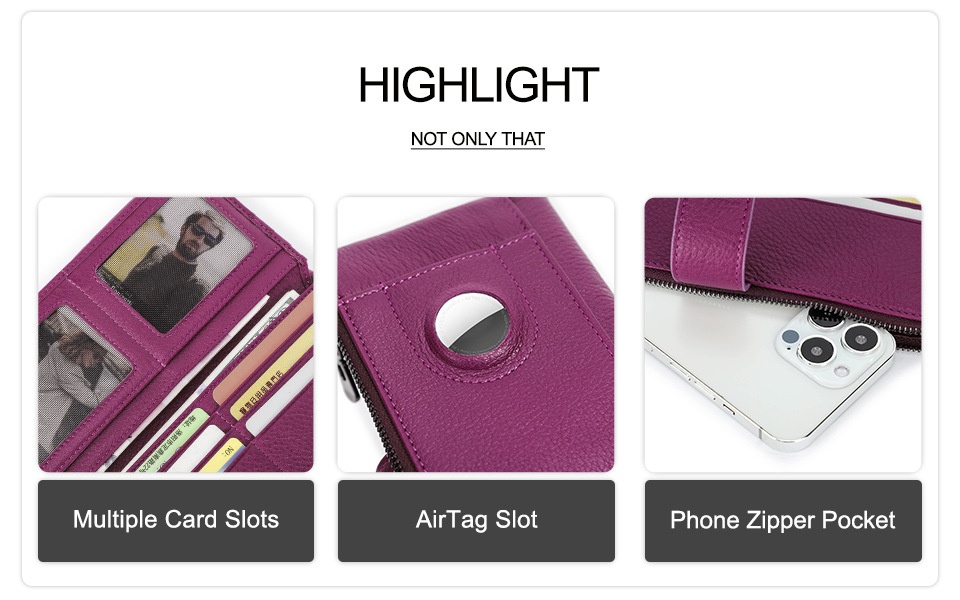Click the Multiple Card Slots label button

coord(176,521)
